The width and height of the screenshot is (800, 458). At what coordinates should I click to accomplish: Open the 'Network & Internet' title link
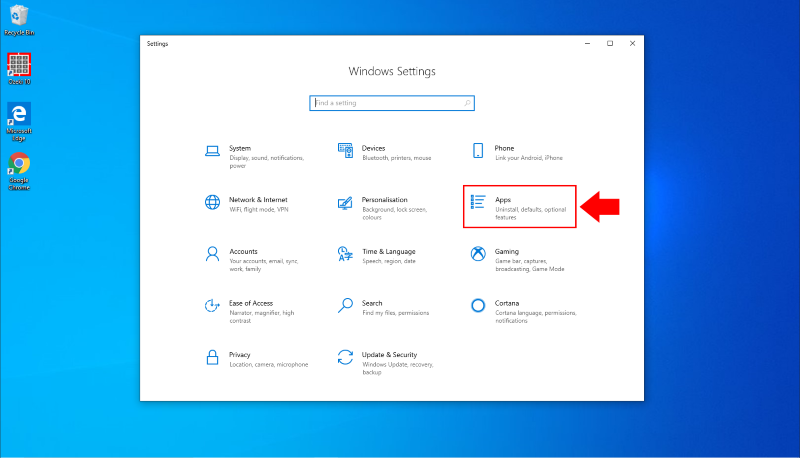coord(258,200)
